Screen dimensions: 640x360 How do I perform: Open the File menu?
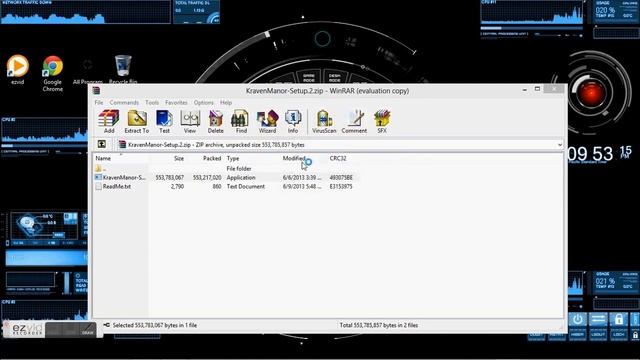pyautogui.click(x=99, y=102)
